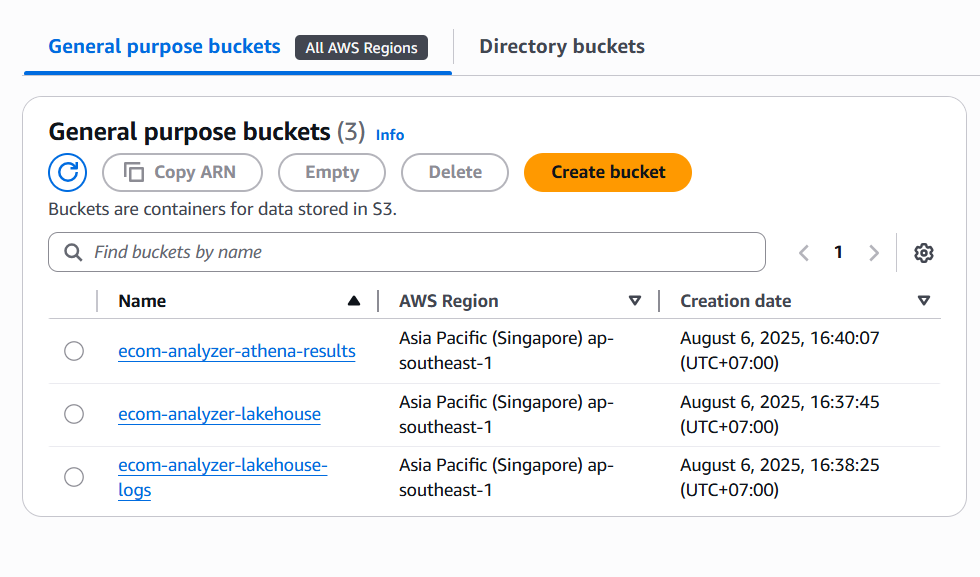Click the magnifier icon in search box

(x=73, y=253)
